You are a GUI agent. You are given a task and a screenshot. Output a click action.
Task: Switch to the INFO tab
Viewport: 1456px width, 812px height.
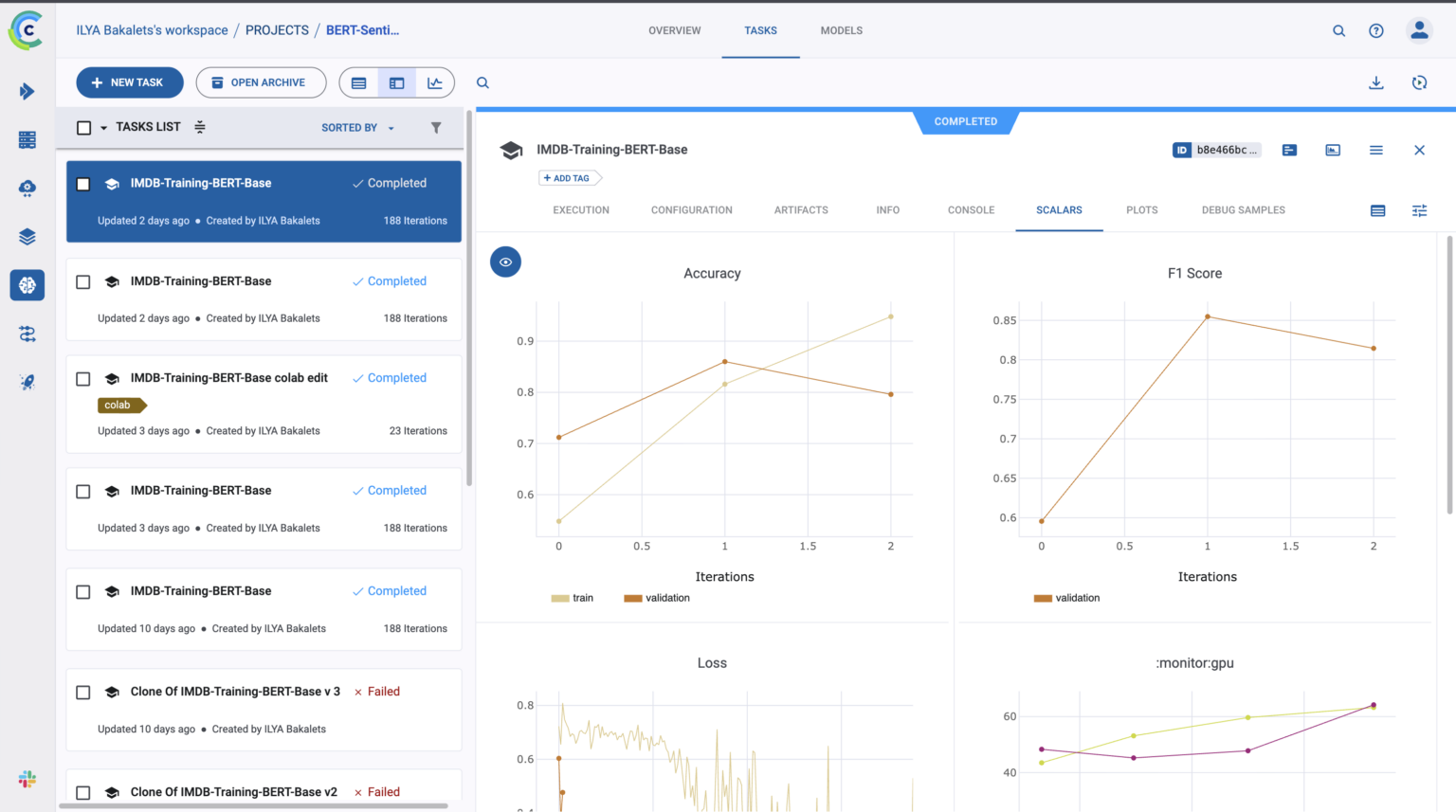click(887, 210)
